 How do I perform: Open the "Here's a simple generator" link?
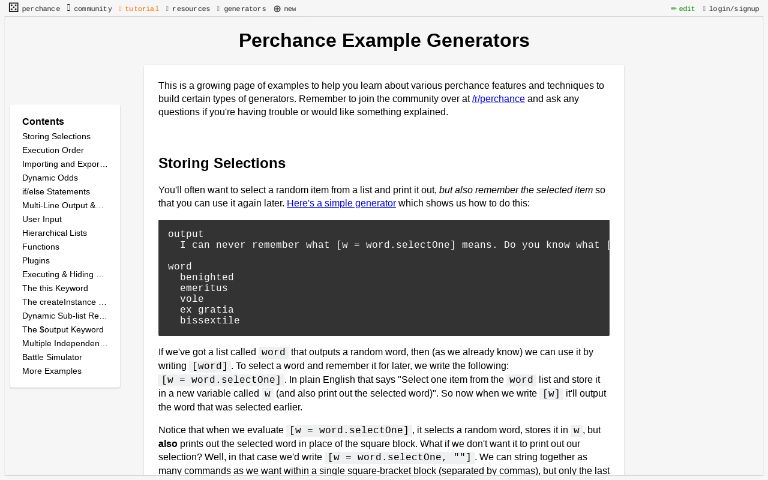[x=341, y=203]
